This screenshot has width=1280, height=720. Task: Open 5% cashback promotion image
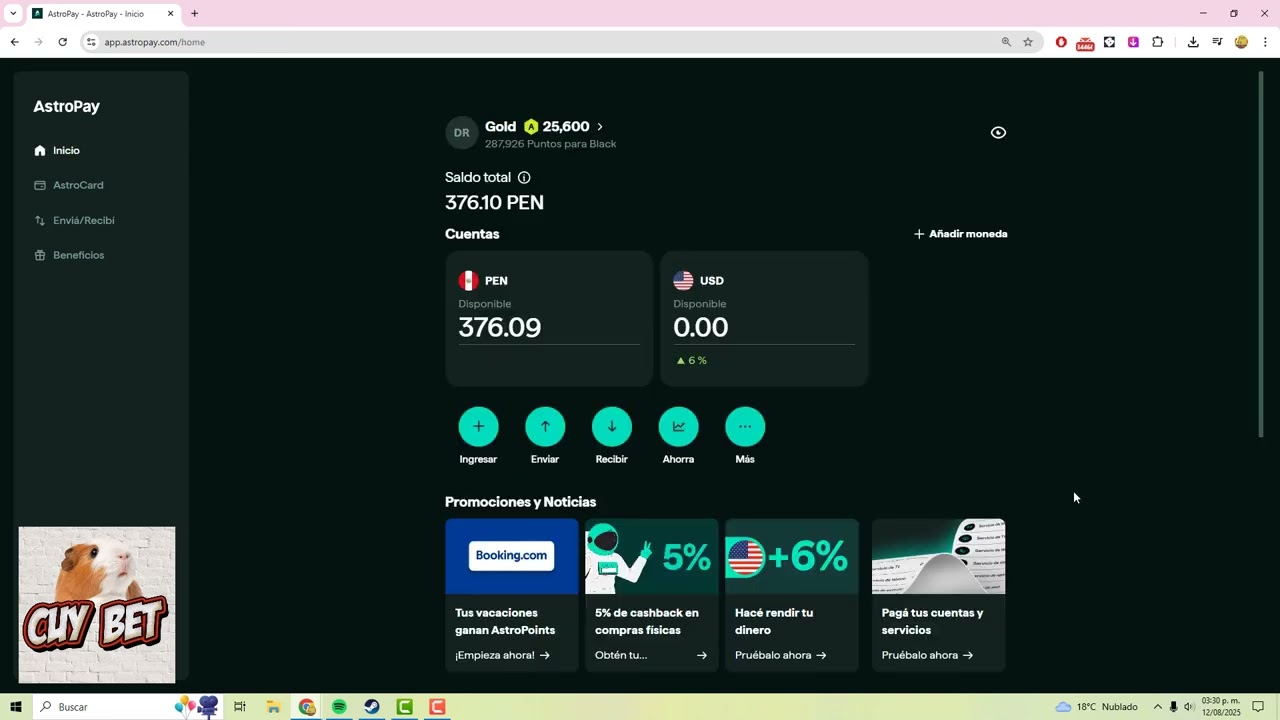[x=652, y=556]
